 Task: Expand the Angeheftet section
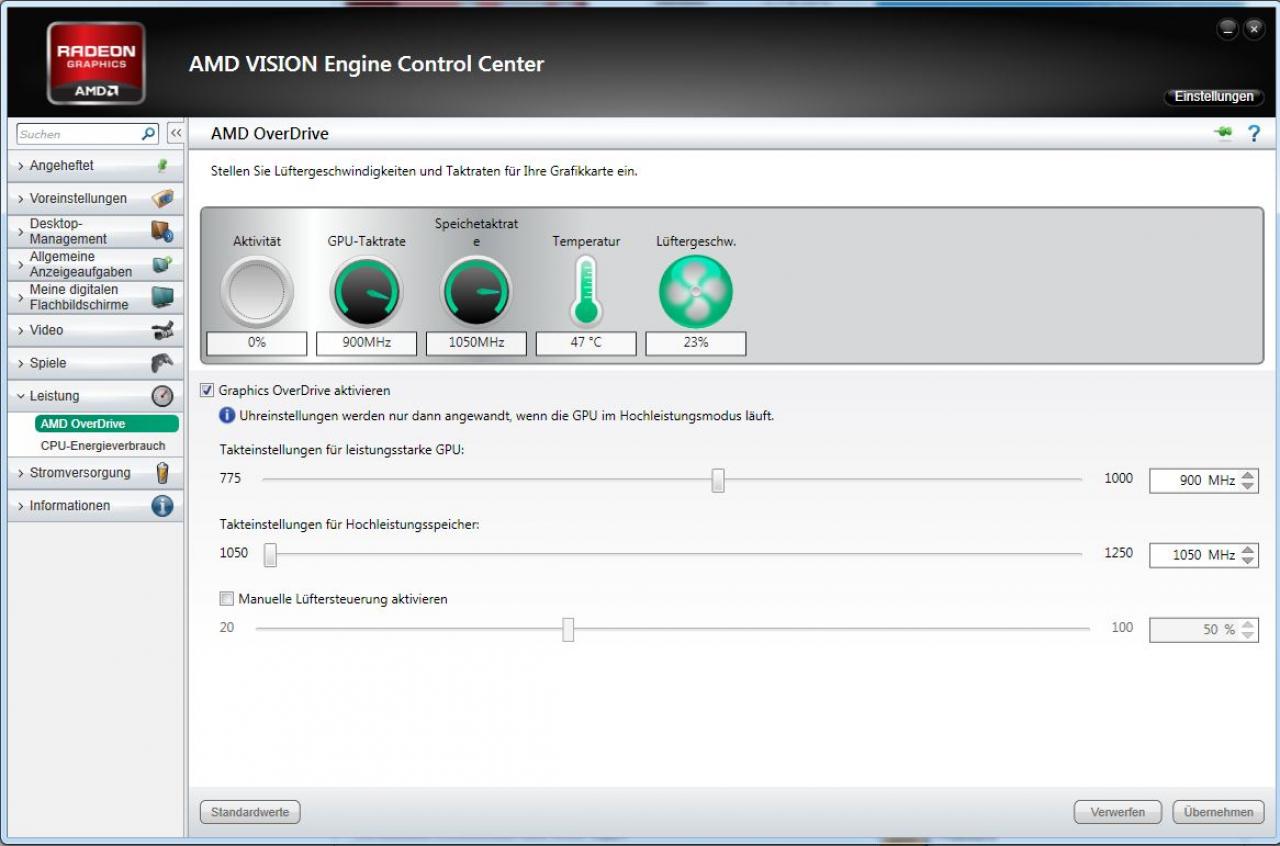(95, 166)
